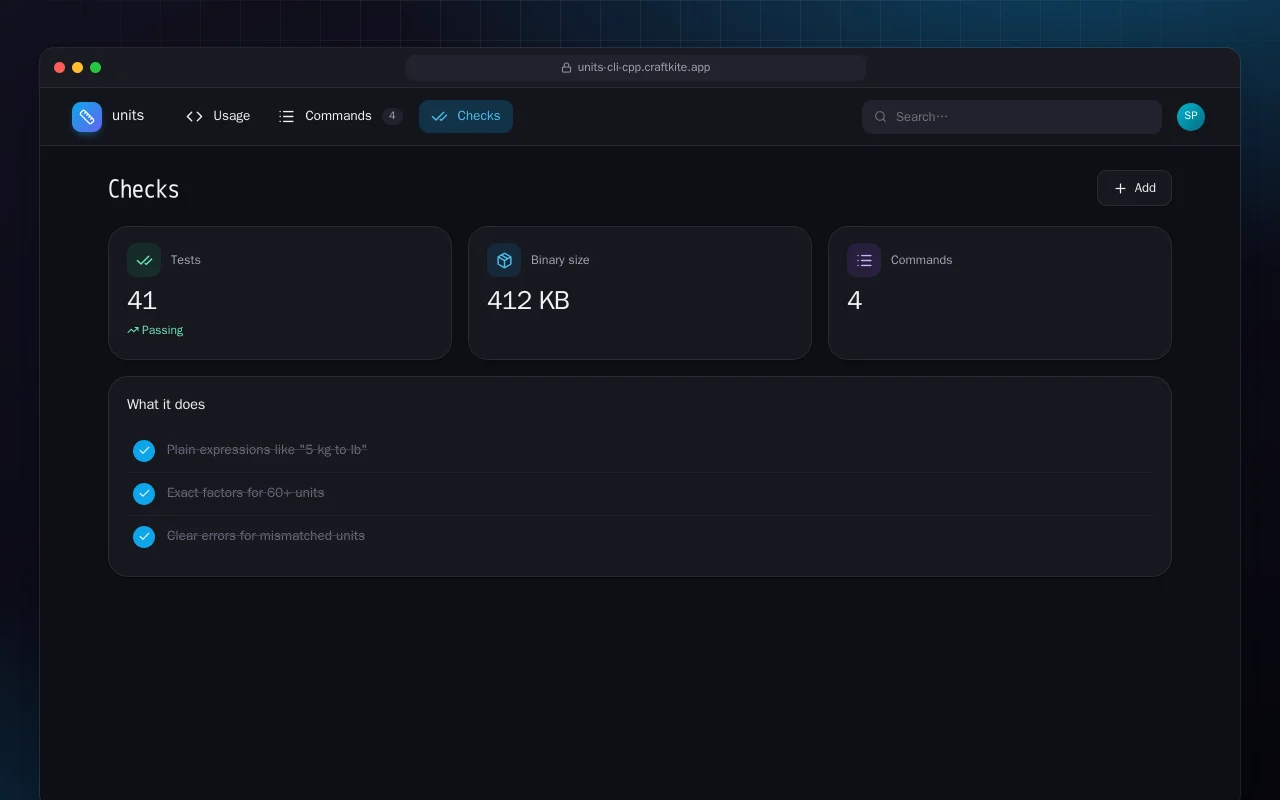Click the yellow minimize window button

[x=78, y=68]
